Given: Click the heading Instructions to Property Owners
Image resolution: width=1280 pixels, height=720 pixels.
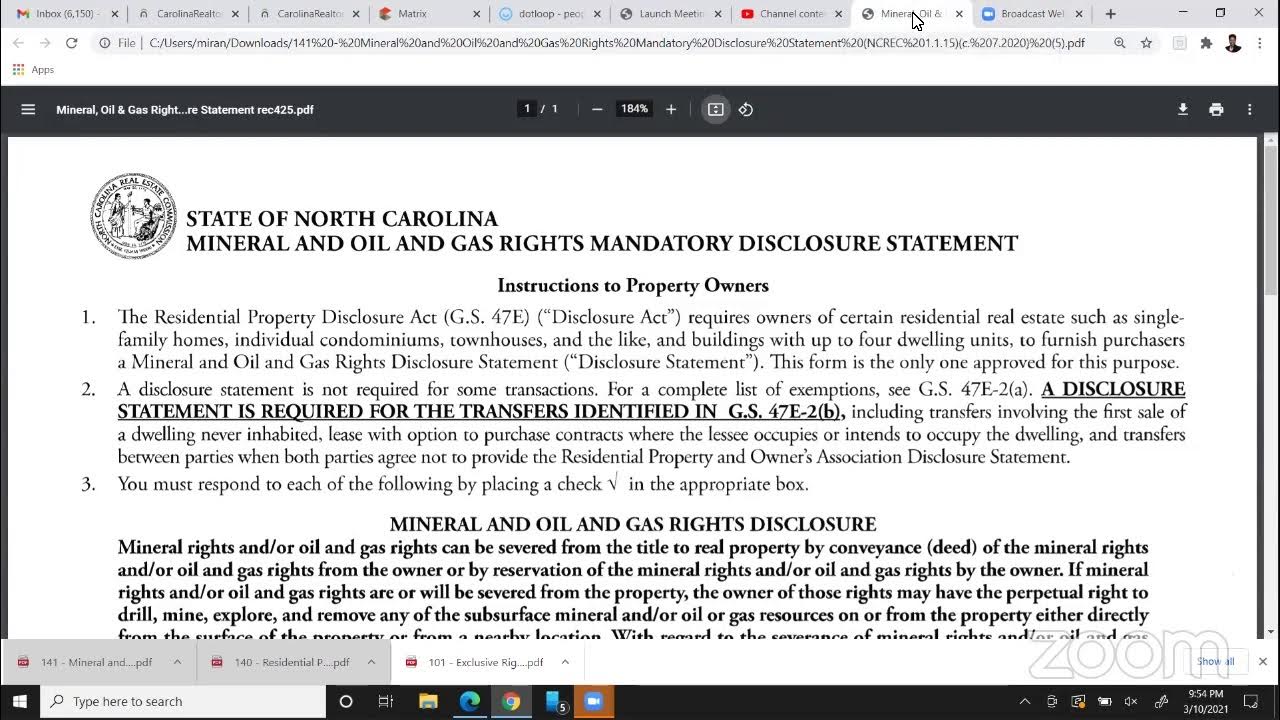Looking at the screenshot, I should pos(633,285).
